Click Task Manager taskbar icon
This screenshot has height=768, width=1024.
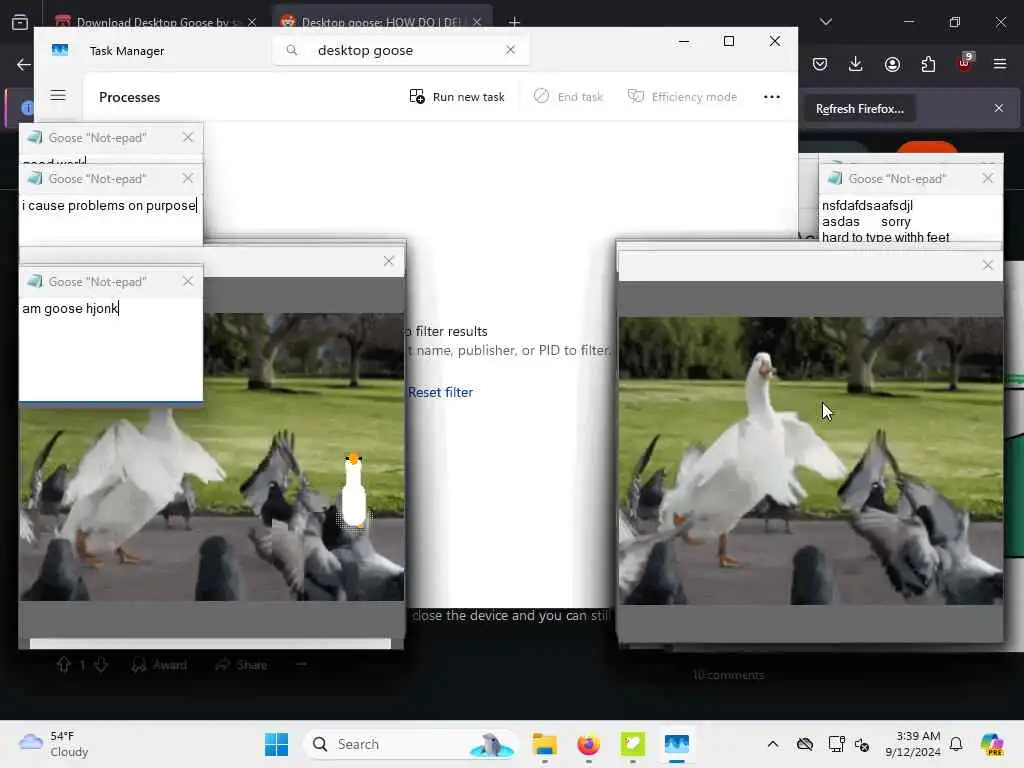(x=677, y=744)
